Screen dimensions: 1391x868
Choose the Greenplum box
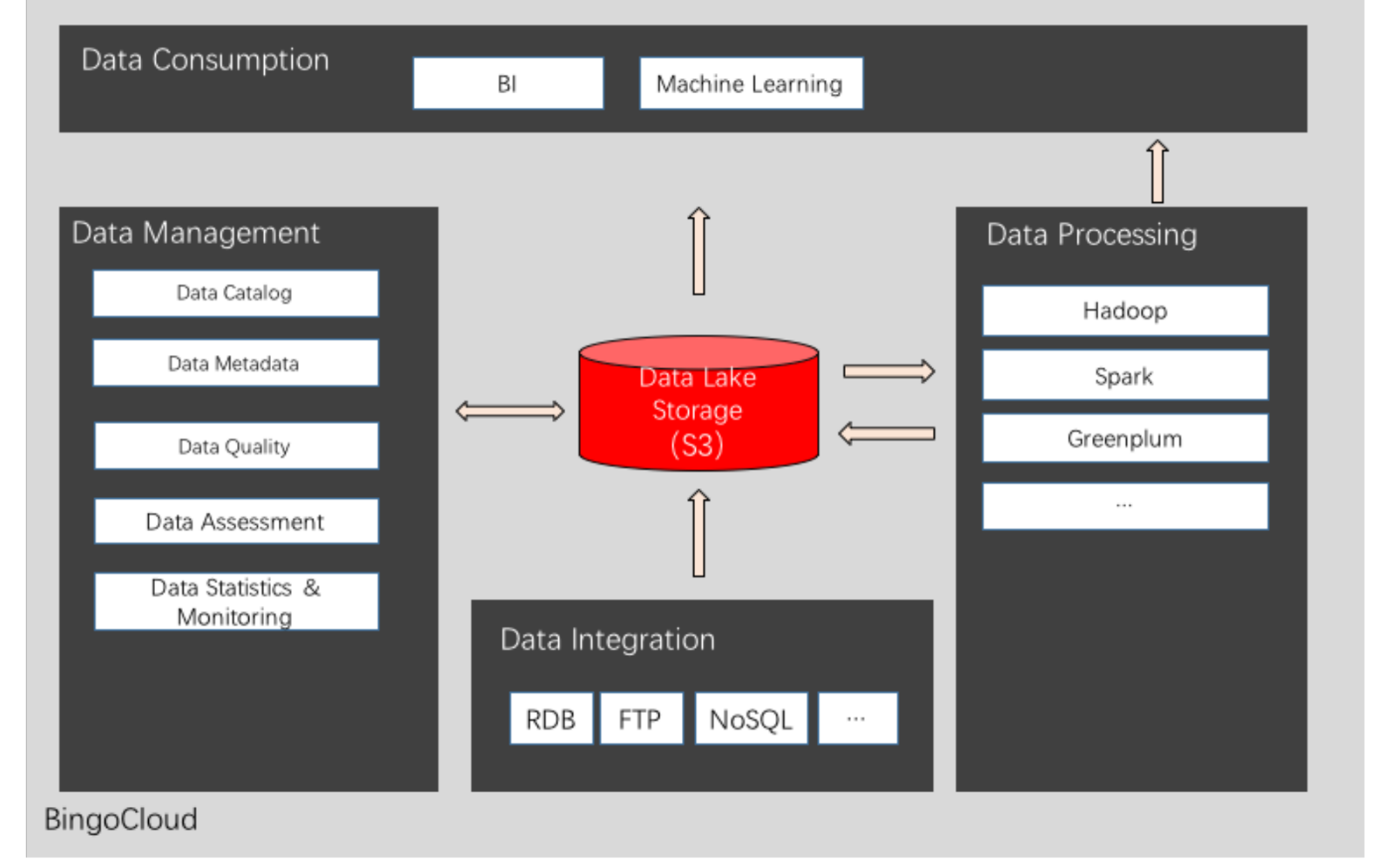[1124, 439]
